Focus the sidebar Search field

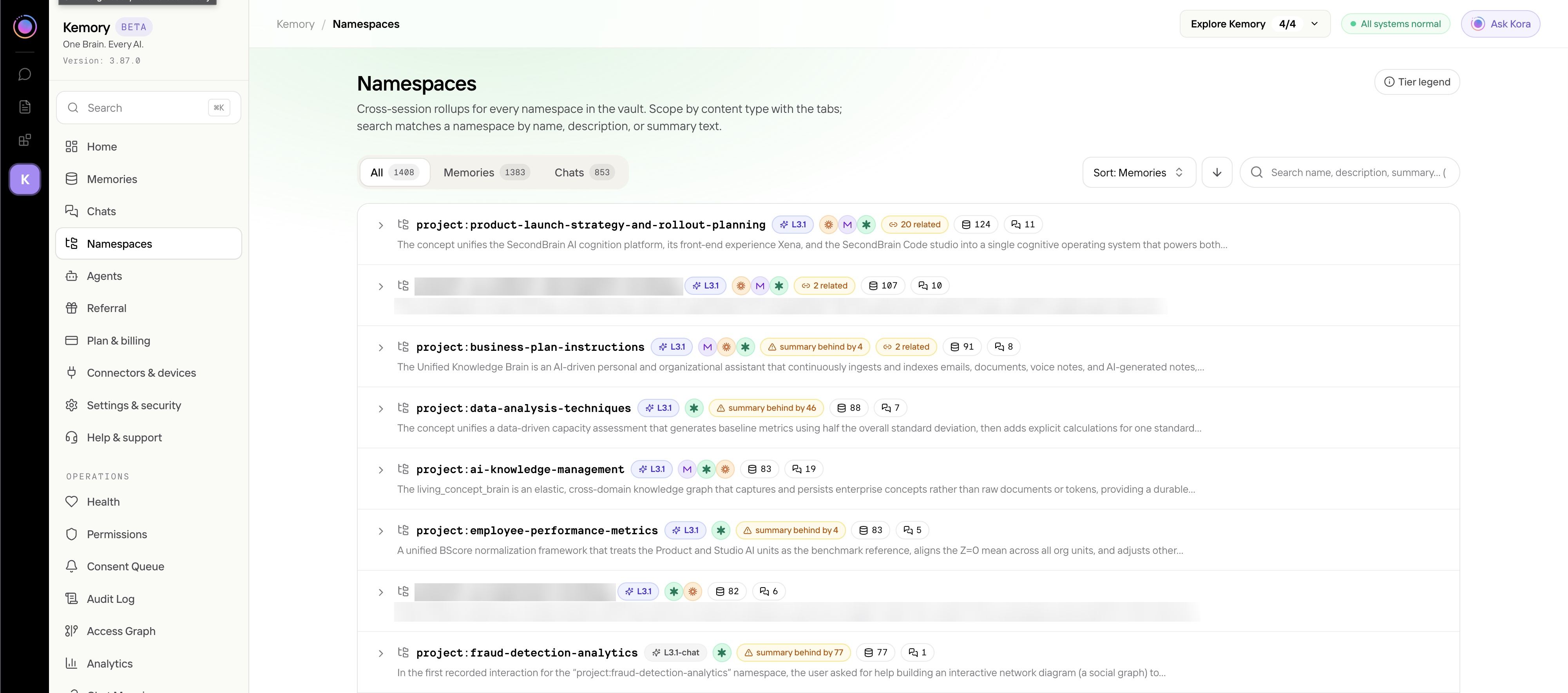click(x=148, y=108)
